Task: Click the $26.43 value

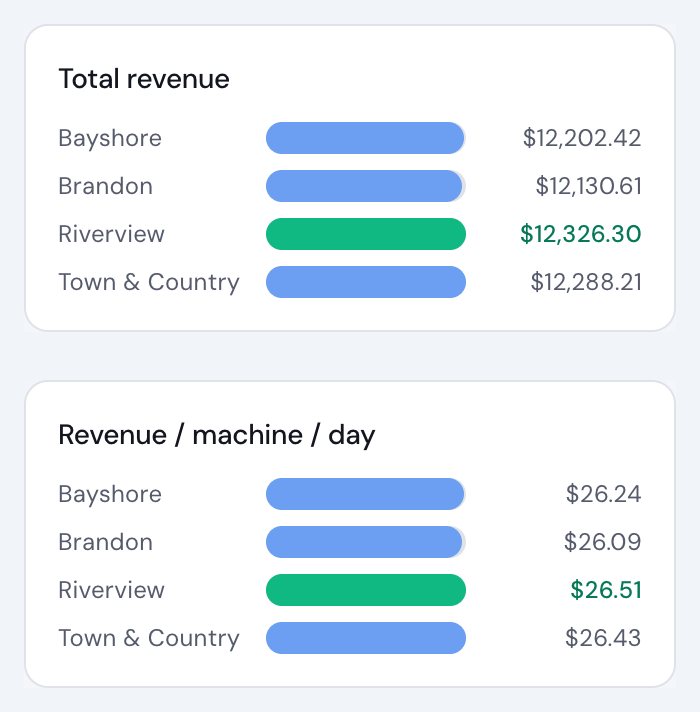Action: coord(603,638)
